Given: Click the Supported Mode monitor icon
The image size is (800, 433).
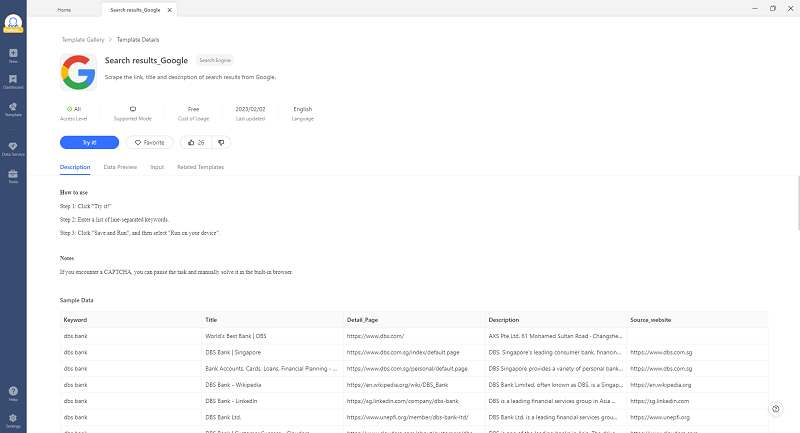Looking at the screenshot, I should pos(133,109).
